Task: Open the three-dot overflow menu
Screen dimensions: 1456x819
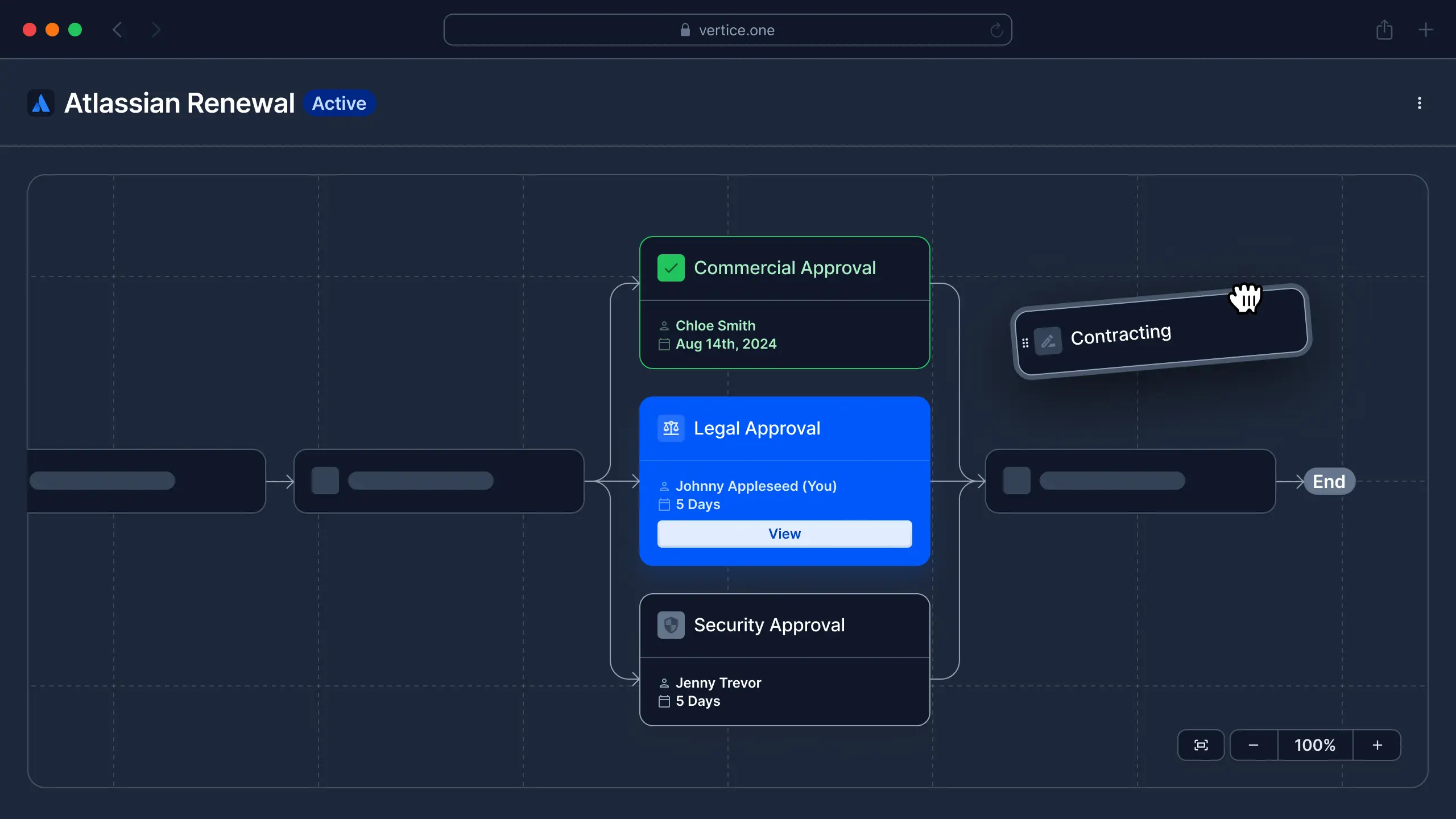Action: [1420, 103]
